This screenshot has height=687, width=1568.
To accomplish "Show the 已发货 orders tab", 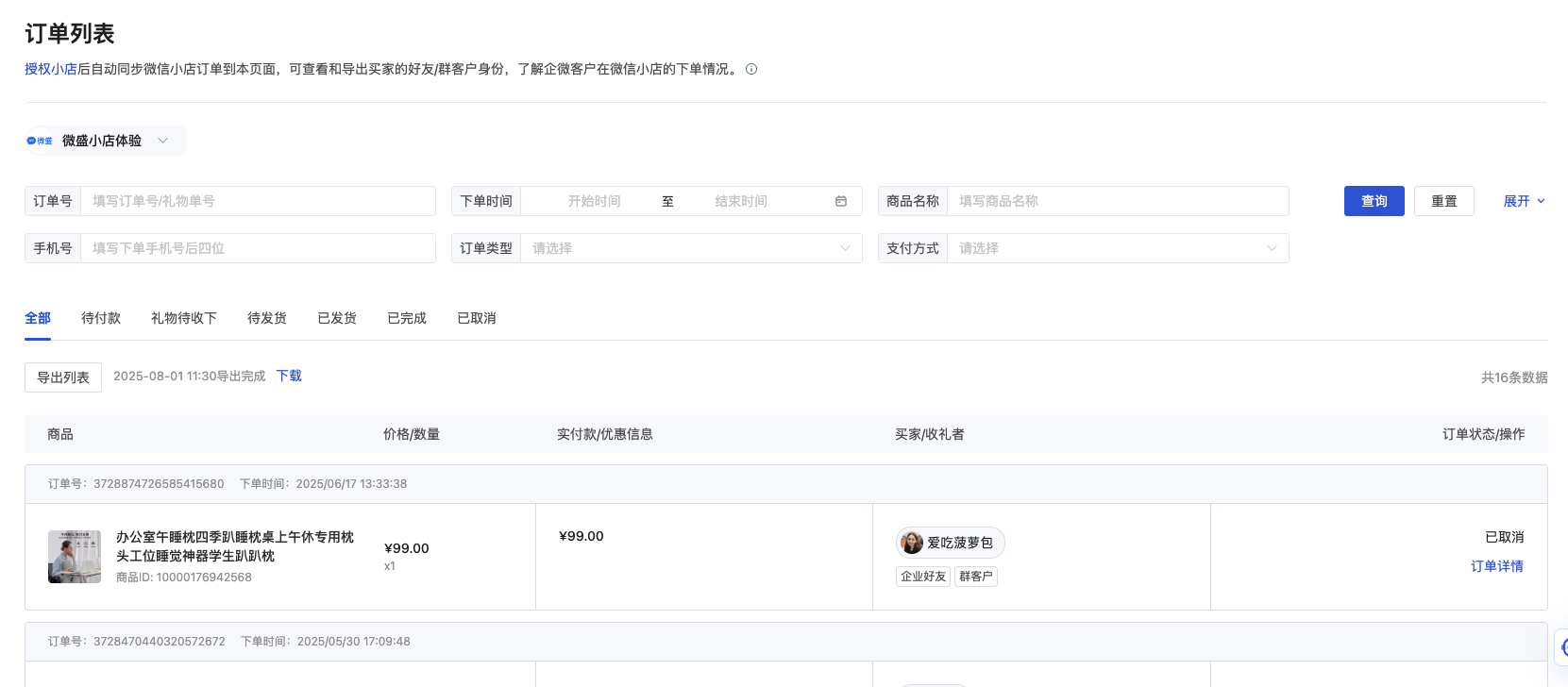I will point(337,318).
